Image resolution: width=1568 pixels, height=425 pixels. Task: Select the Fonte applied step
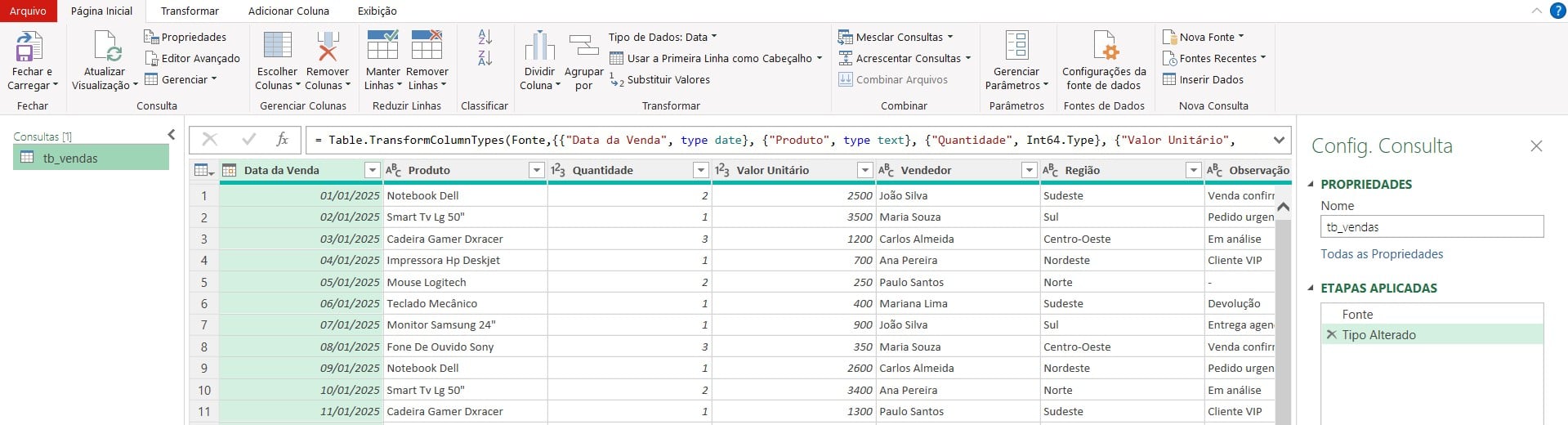click(1432, 314)
